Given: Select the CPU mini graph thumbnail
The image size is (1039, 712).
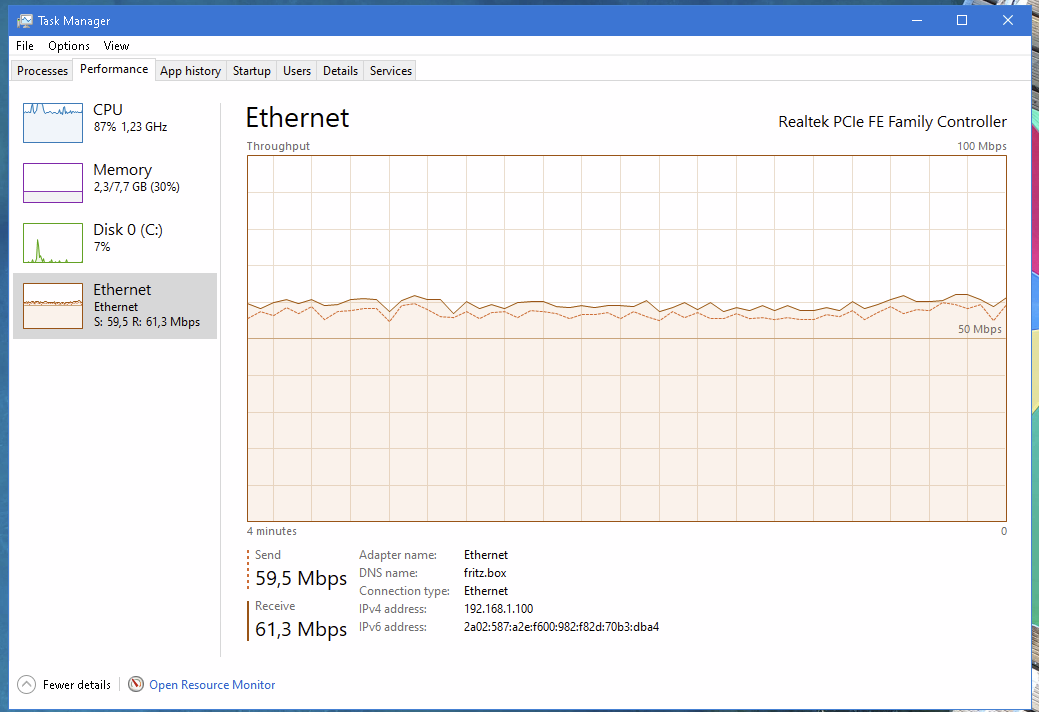Looking at the screenshot, I should click(x=53, y=122).
